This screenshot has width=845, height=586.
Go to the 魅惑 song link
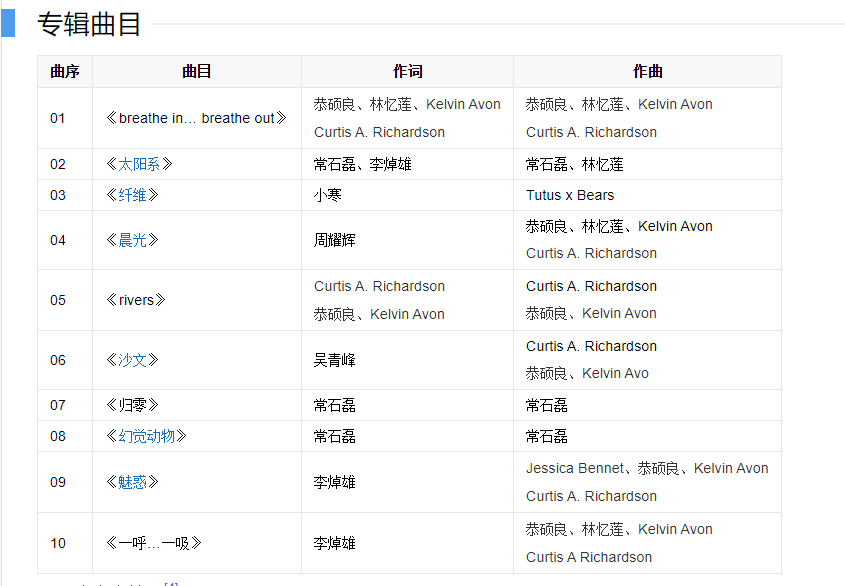(132, 482)
